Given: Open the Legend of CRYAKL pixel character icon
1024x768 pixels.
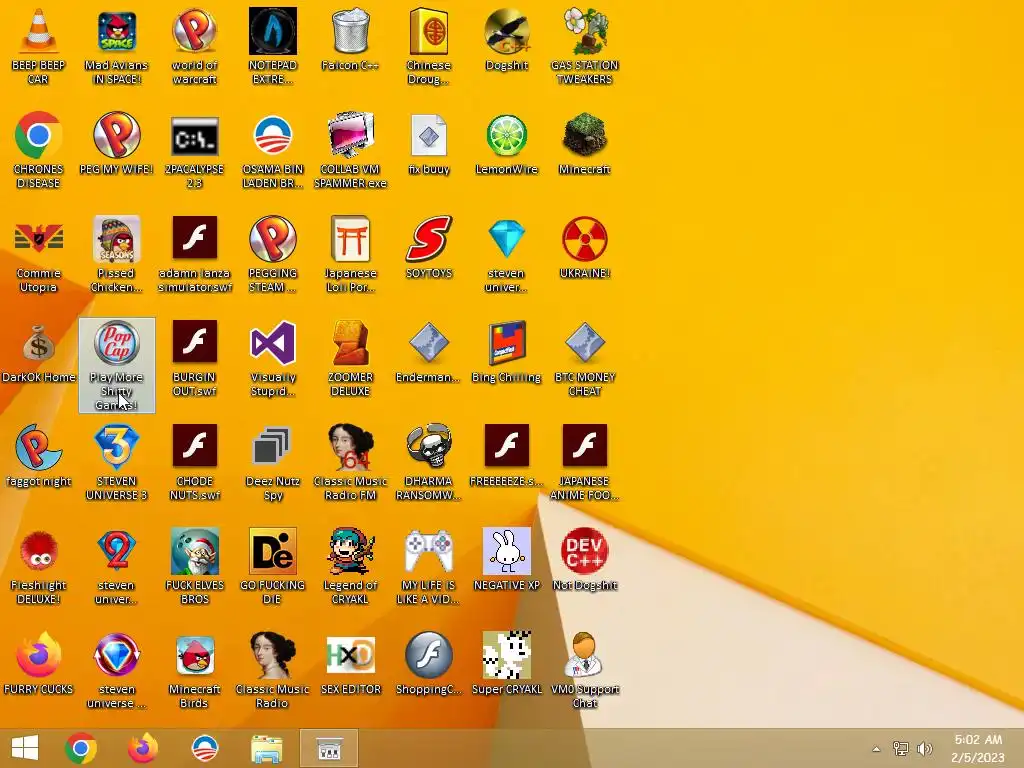Looking at the screenshot, I should tap(351, 551).
